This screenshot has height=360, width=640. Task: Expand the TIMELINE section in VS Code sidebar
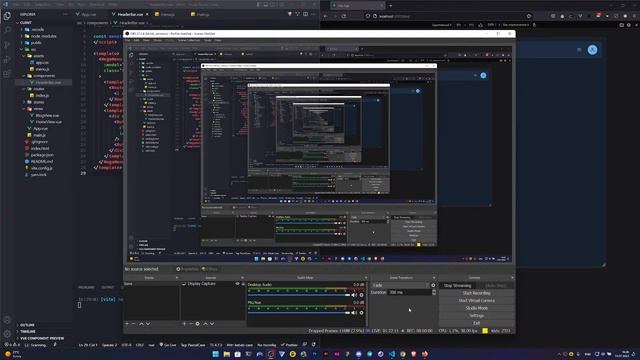[x=27, y=331]
